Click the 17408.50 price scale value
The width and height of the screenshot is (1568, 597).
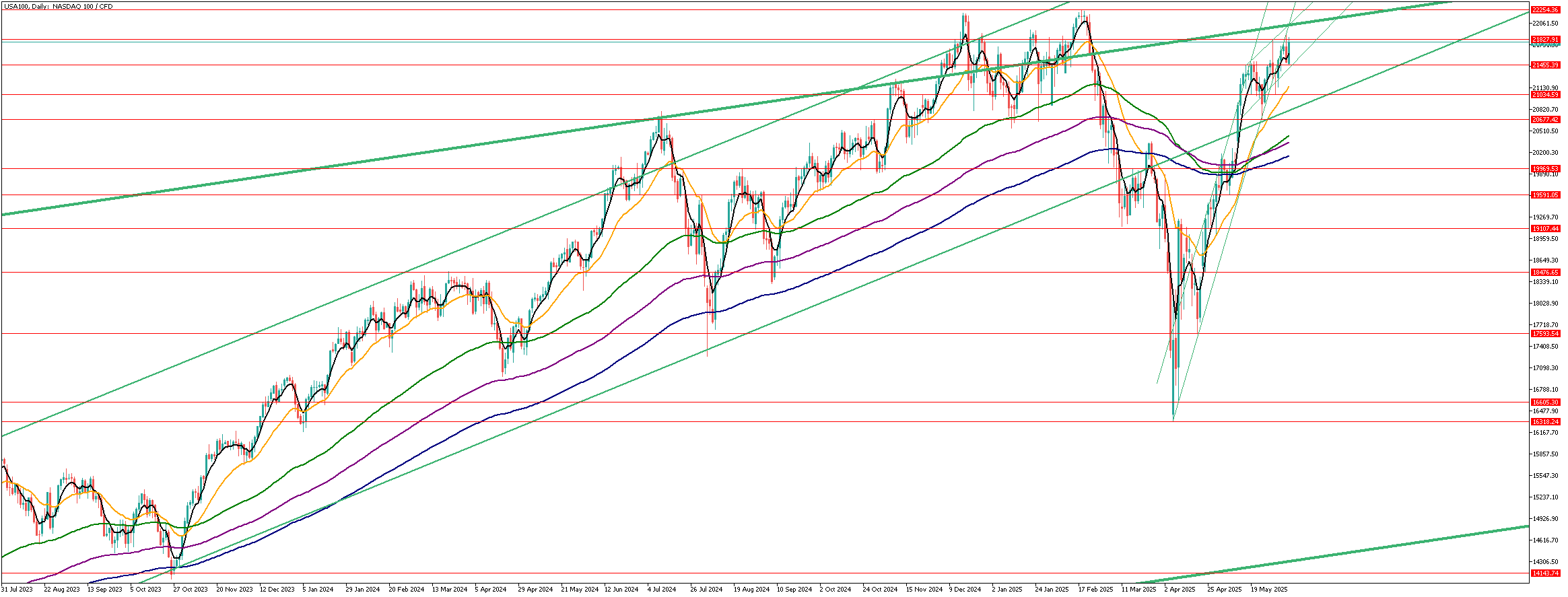[x=1546, y=347]
